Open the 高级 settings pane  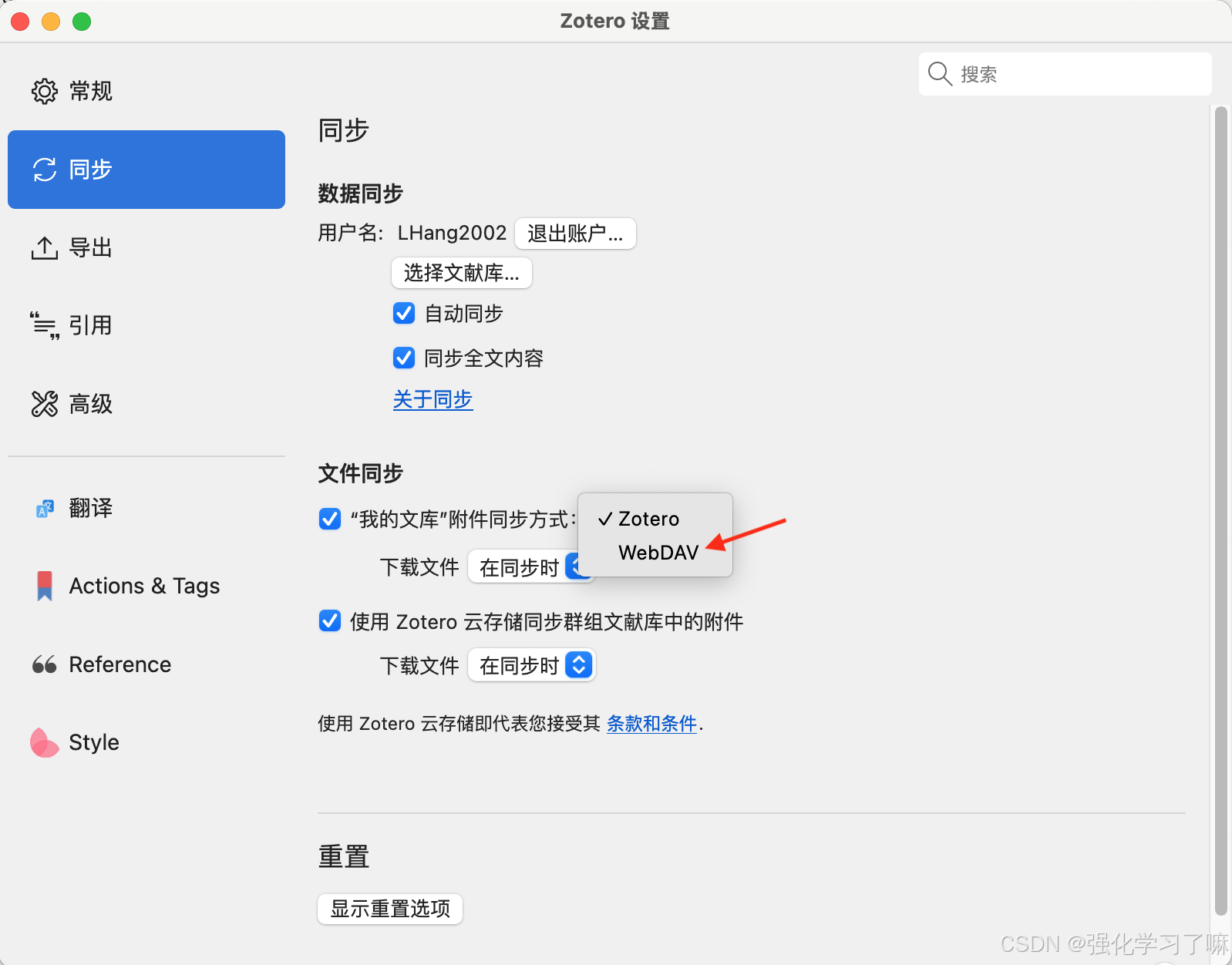coord(146,404)
